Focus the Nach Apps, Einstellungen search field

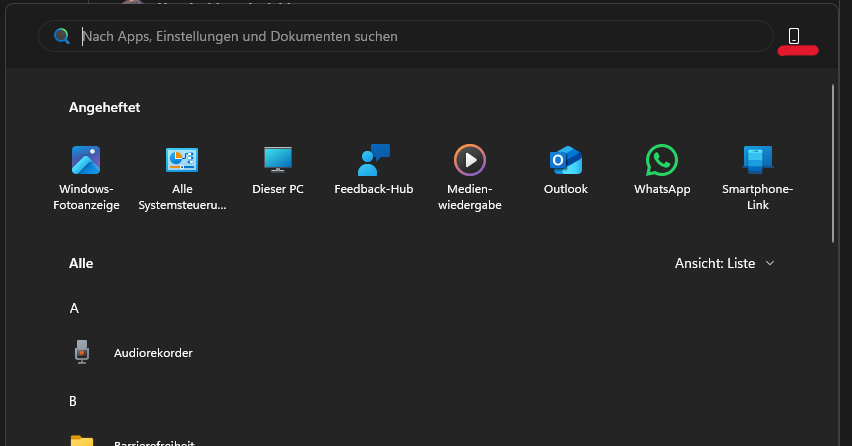[x=406, y=36]
